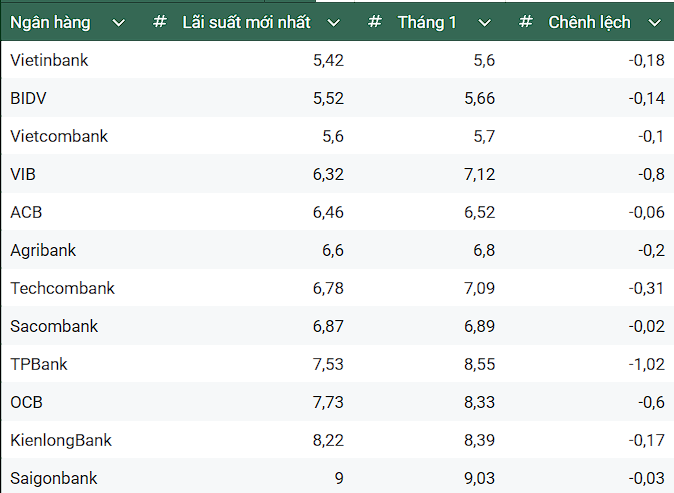The height and width of the screenshot is (493, 674).
Task: Click the hash icon beside Tháng 1
Action: tap(375, 22)
